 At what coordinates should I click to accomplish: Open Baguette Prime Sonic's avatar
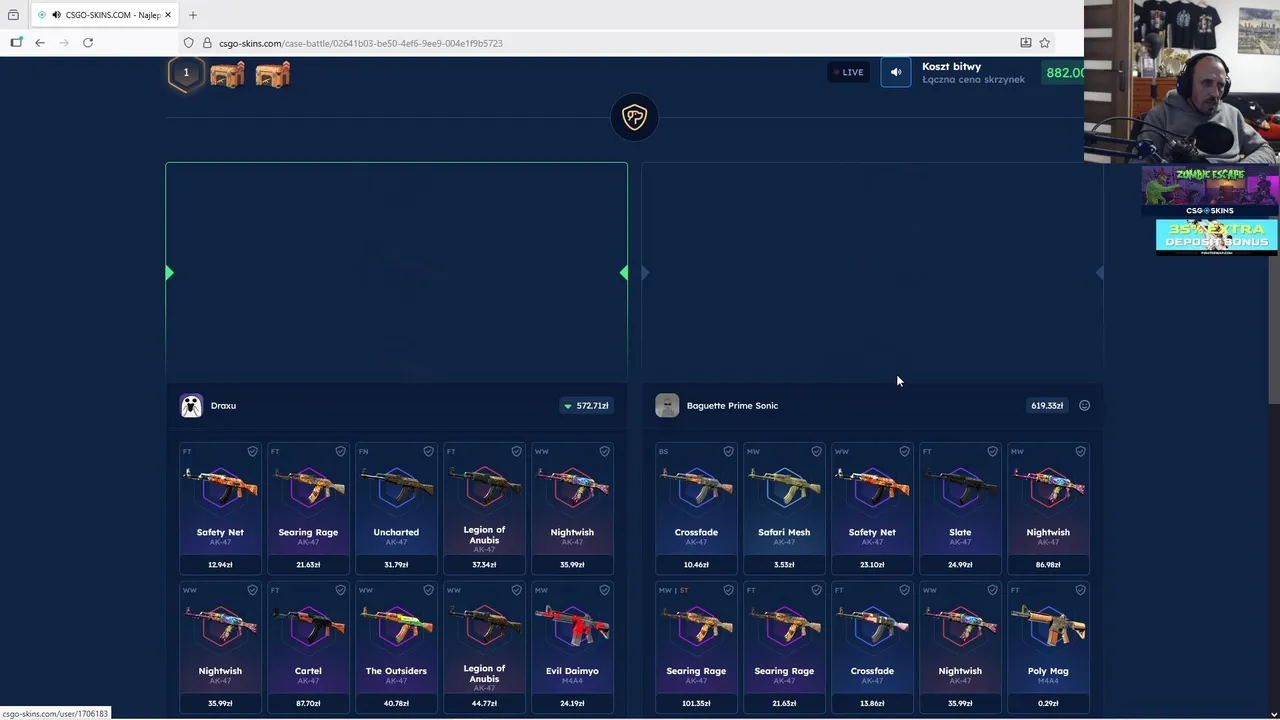[x=667, y=405]
